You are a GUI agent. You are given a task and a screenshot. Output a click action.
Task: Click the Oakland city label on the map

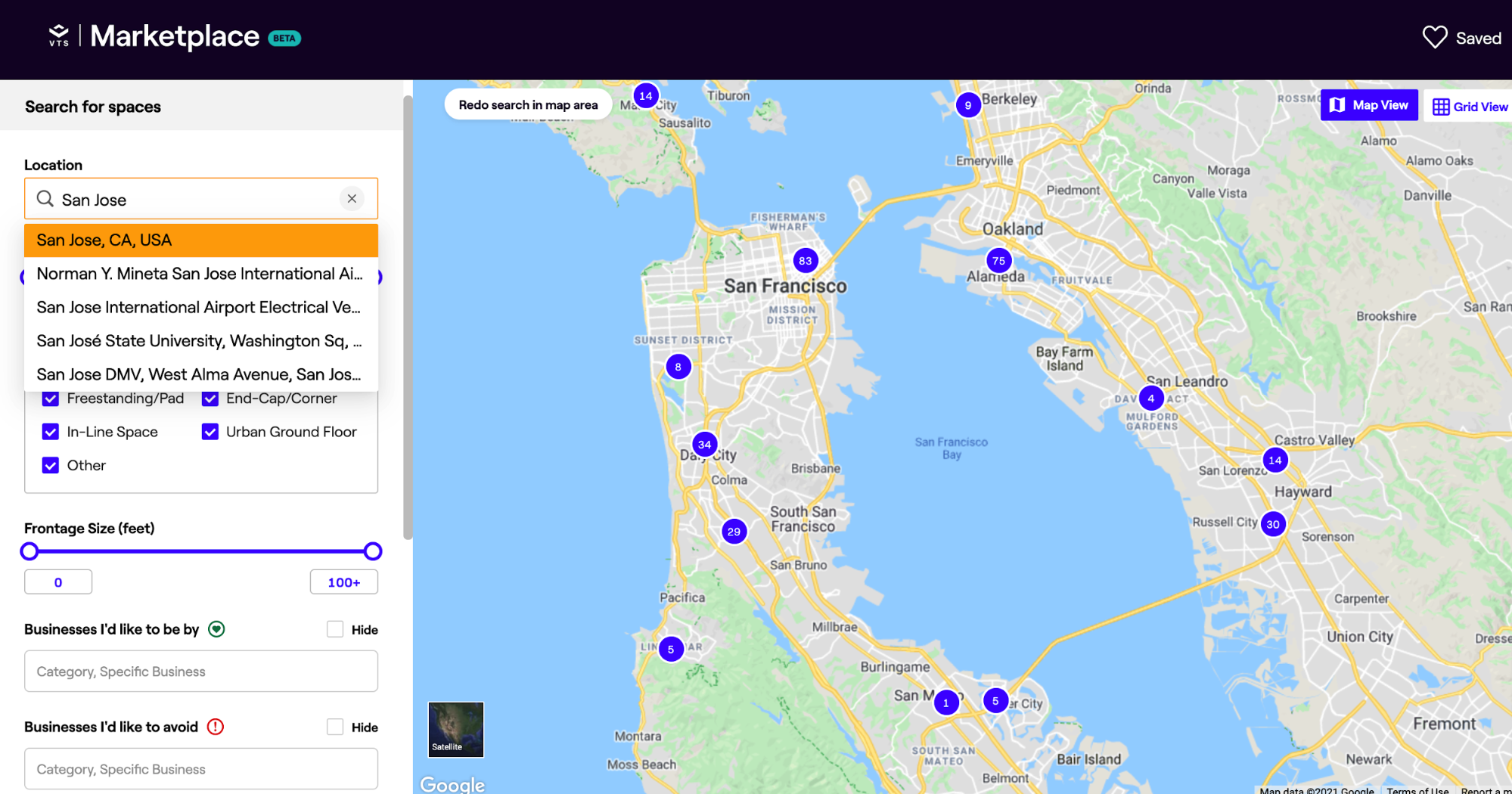[x=1013, y=228]
